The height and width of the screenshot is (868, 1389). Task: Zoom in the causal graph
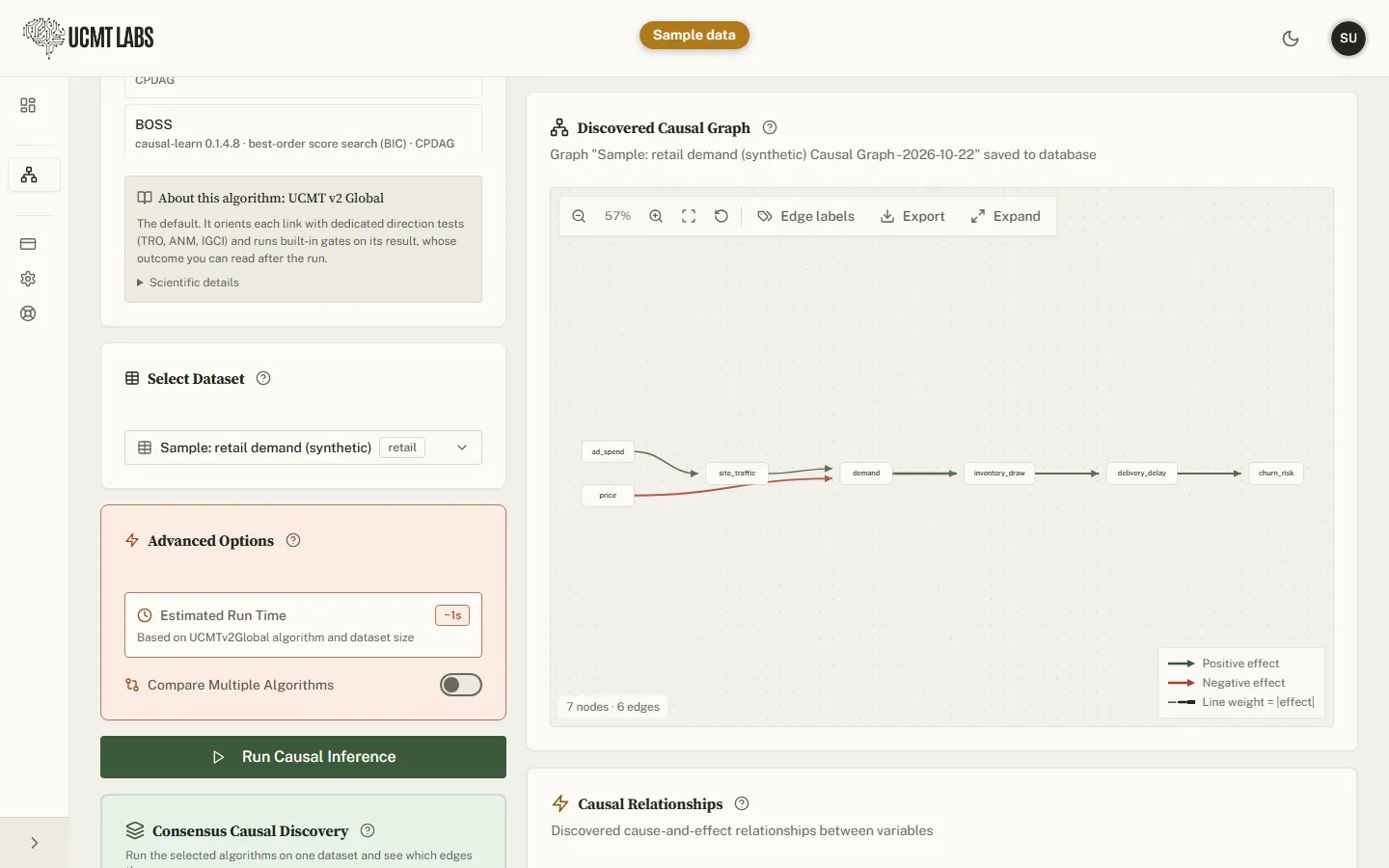[656, 216]
